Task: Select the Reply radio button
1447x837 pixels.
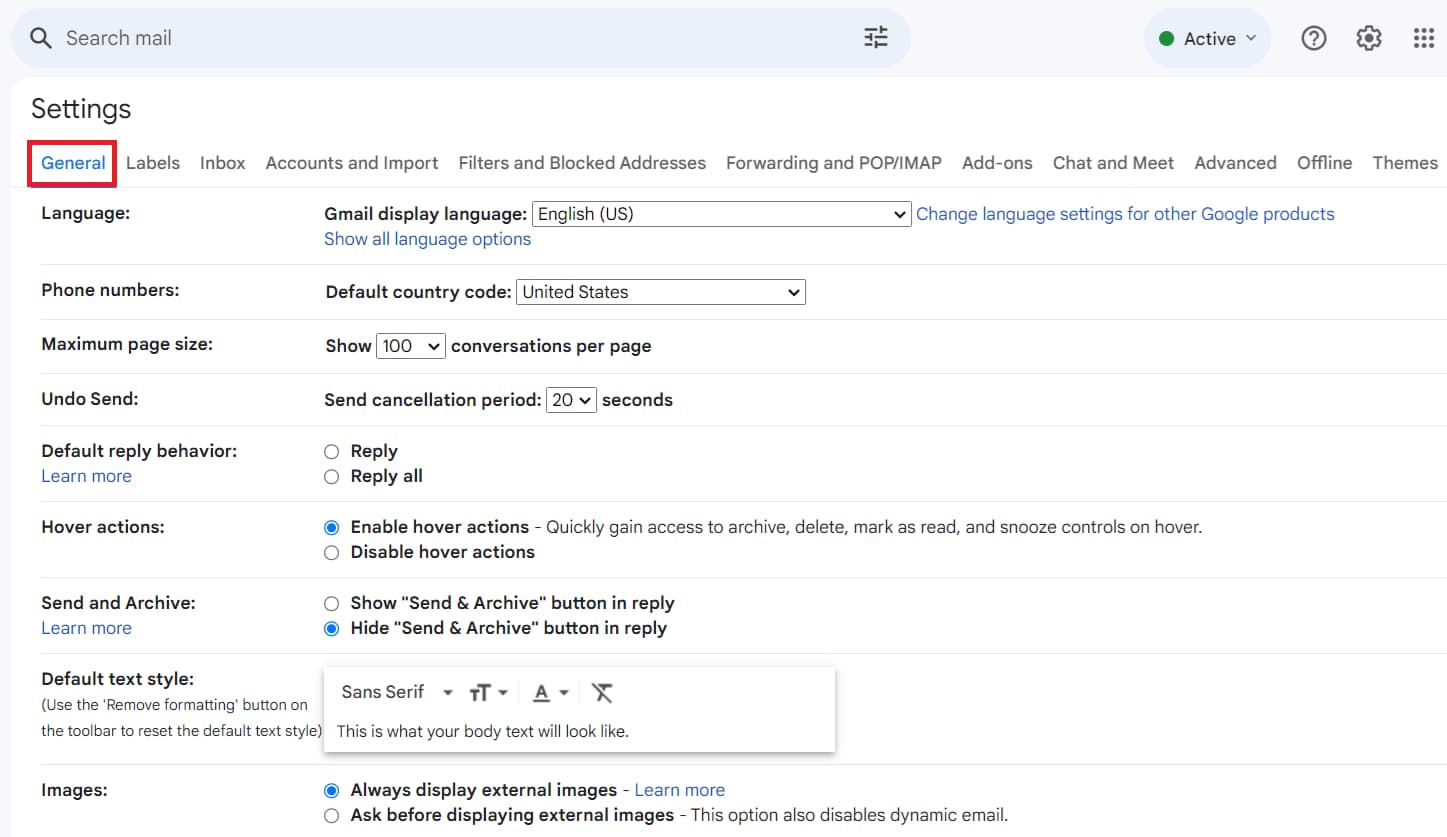Action: pyautogui.click(x=332, y=452)
